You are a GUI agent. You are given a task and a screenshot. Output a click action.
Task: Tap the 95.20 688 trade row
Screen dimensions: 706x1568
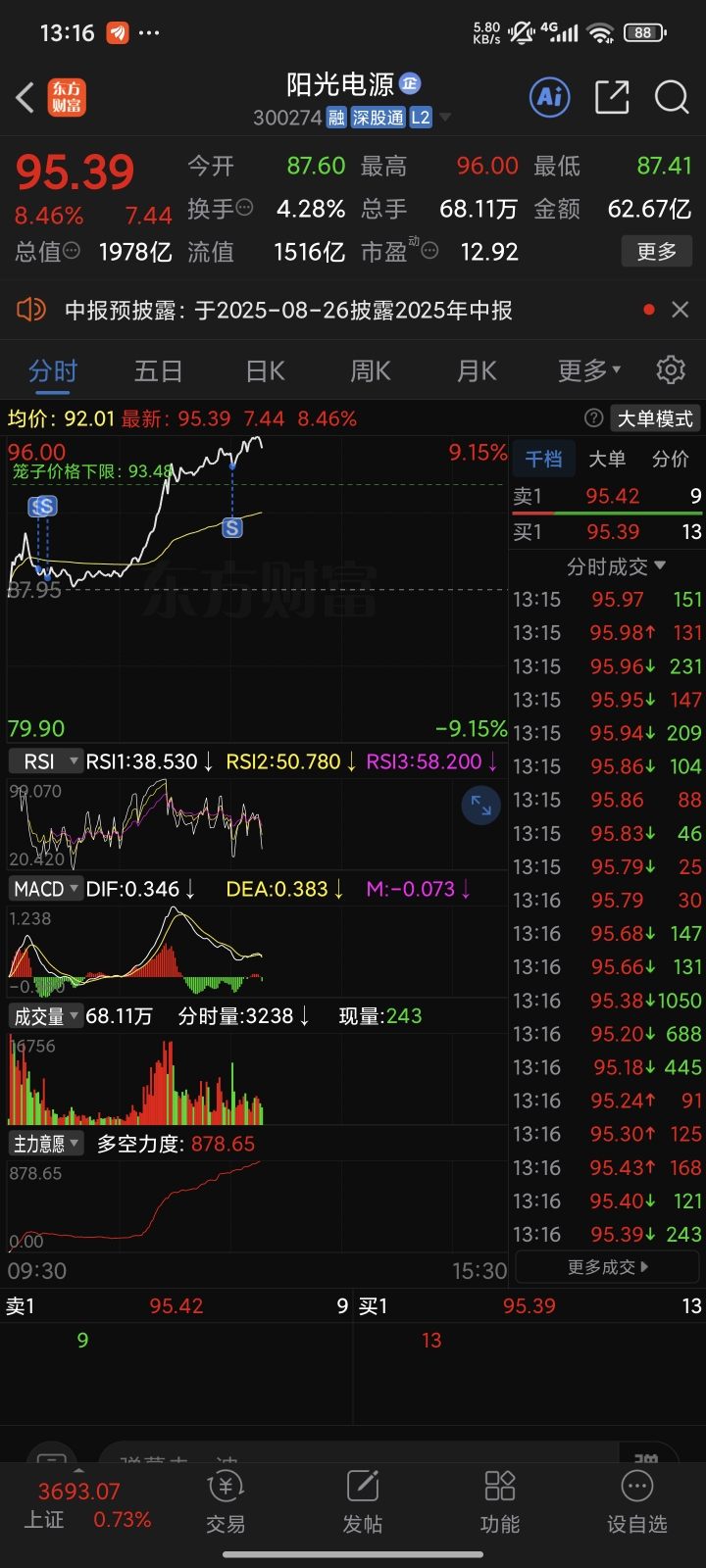pos(608,1034)
